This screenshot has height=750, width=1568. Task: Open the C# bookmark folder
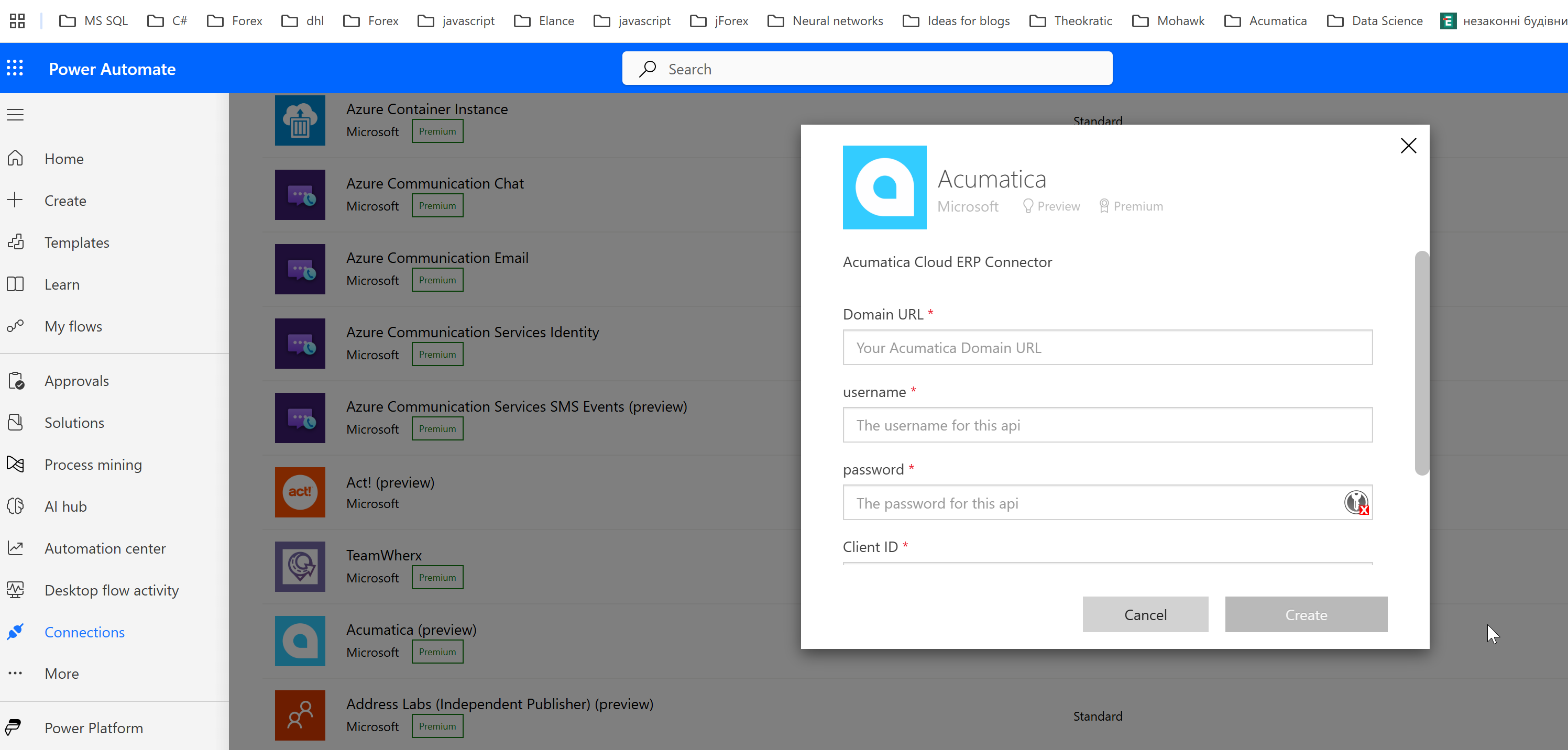[168, 21]
